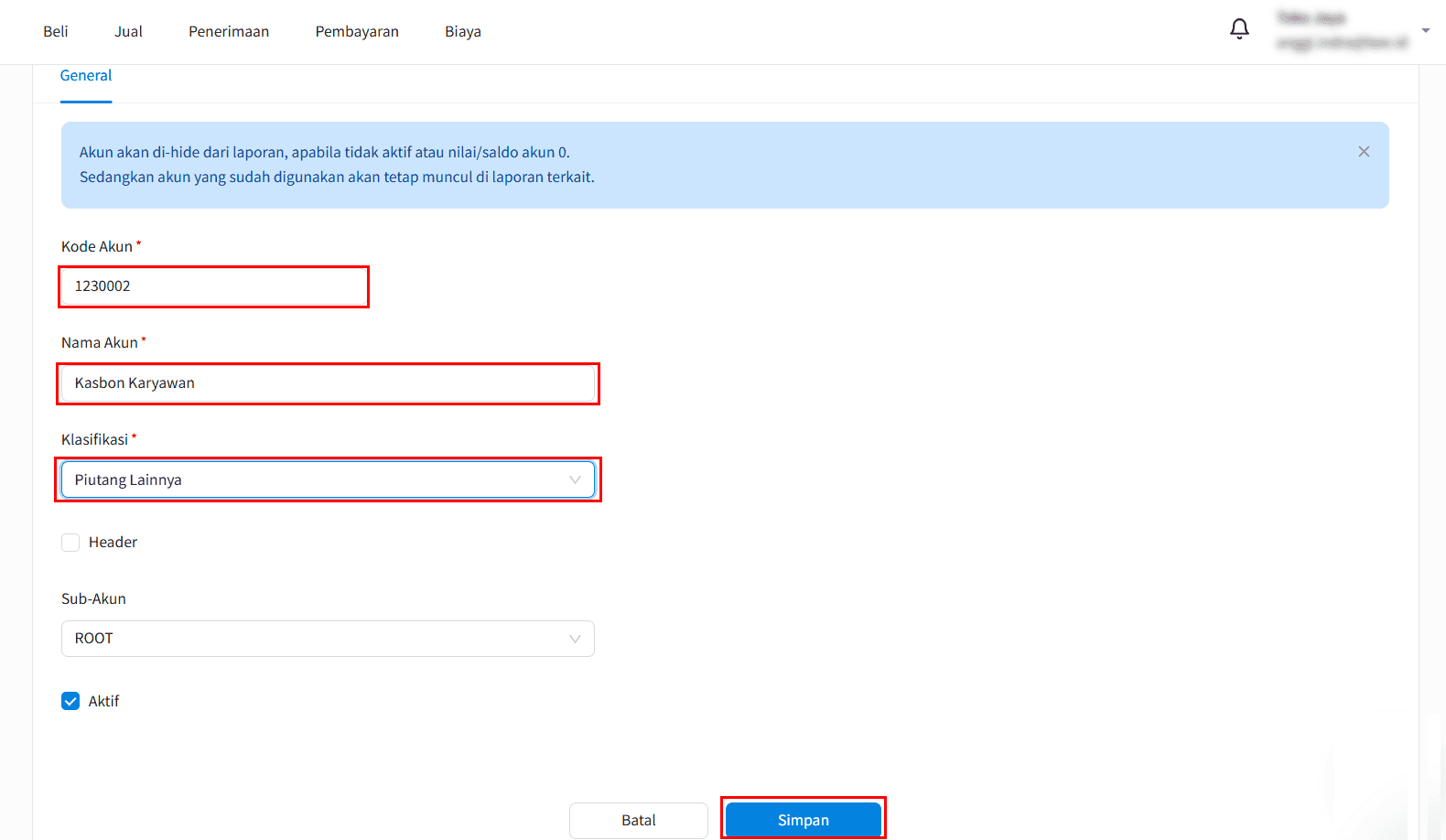Open the notifications bell

pos(1239,29)
